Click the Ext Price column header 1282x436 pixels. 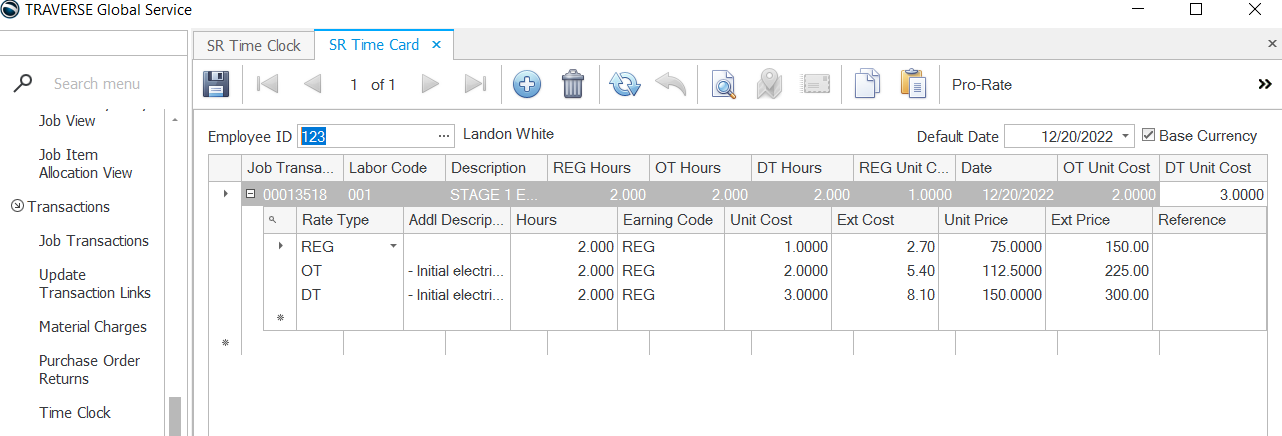[x=1099, y=220]
